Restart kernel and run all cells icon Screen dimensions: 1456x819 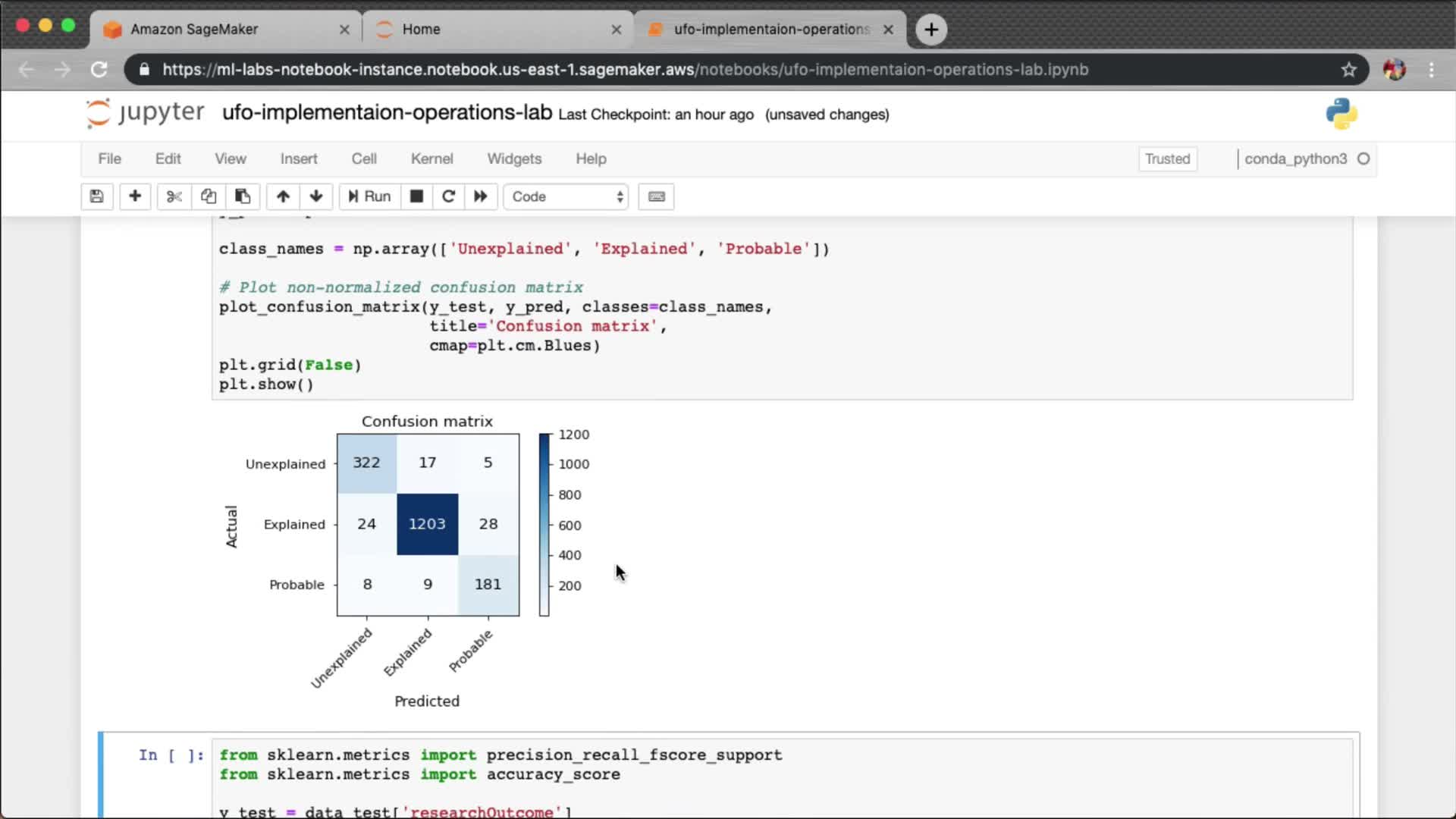coord(481,196)
